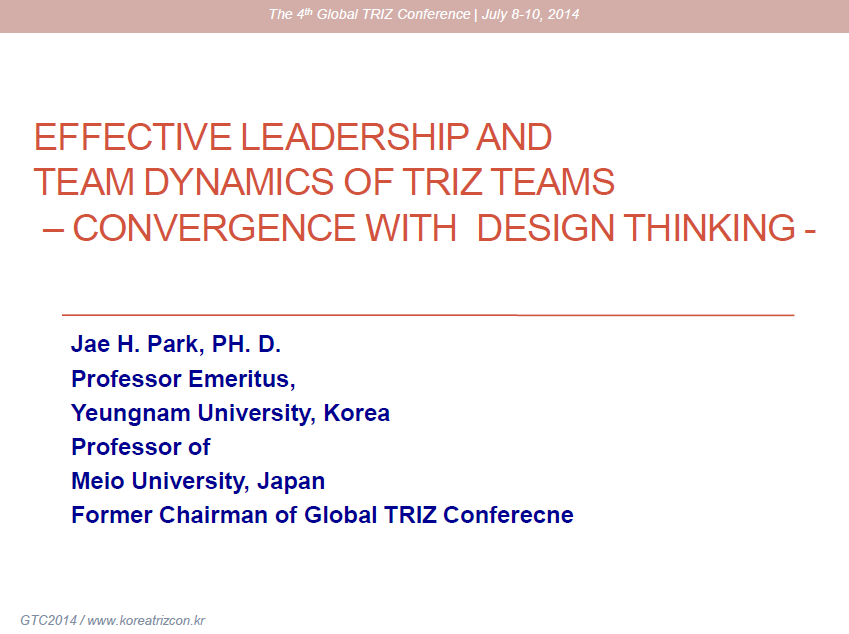Screen dimensions: 849x634
Task: Click the "Professor Emeritus," line
Action: 183,379
